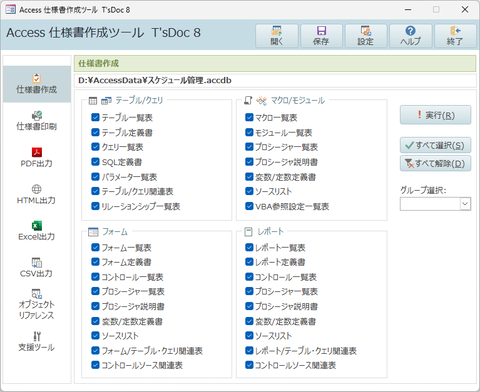Select PDF出力 in the sidebar

point(37,158)
